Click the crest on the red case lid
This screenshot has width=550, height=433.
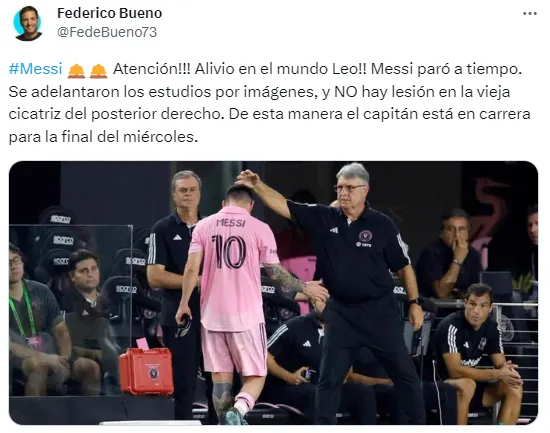click(153, 373)
